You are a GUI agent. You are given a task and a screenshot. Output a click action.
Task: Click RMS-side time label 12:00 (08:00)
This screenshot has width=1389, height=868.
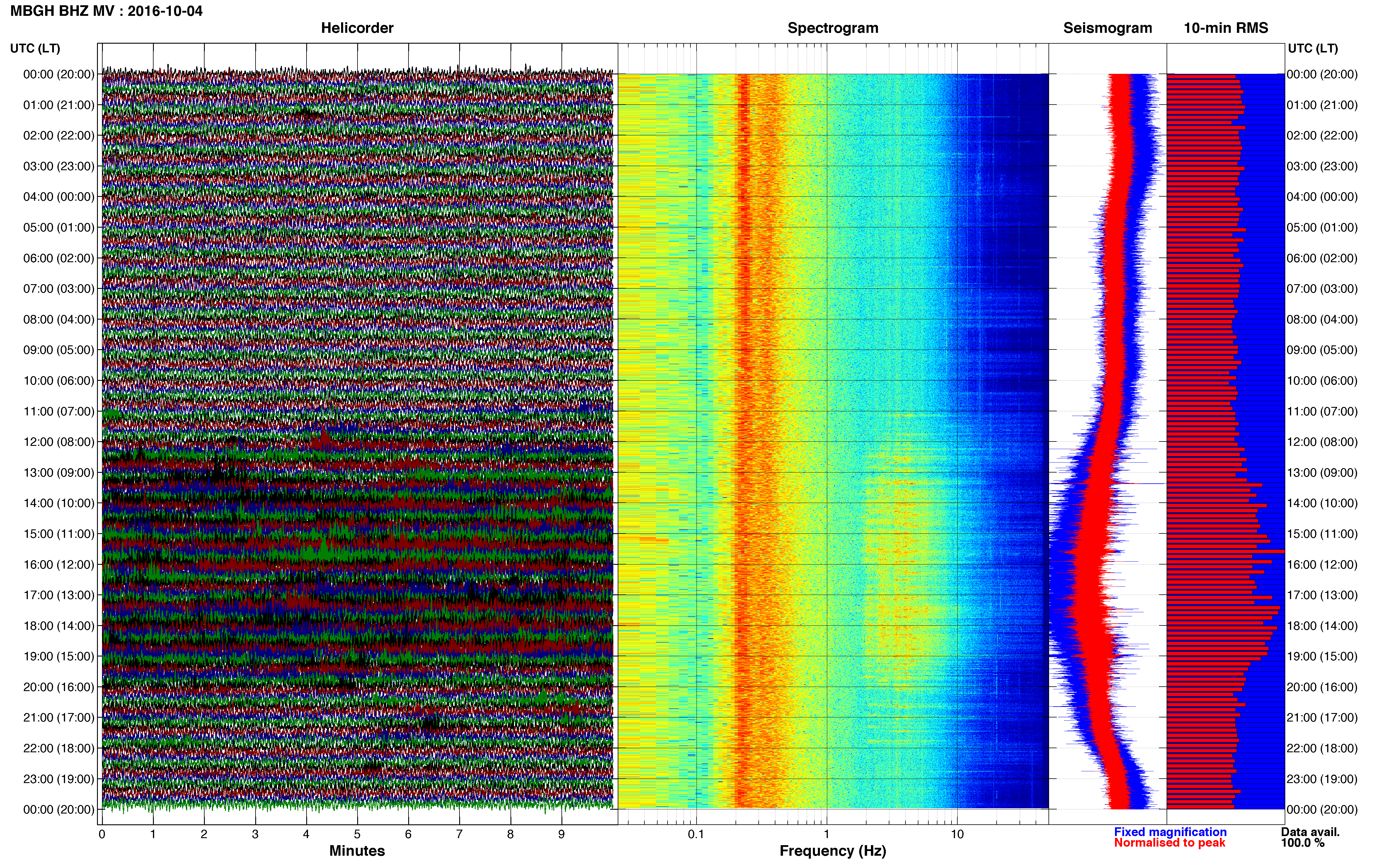(1322, 442)
